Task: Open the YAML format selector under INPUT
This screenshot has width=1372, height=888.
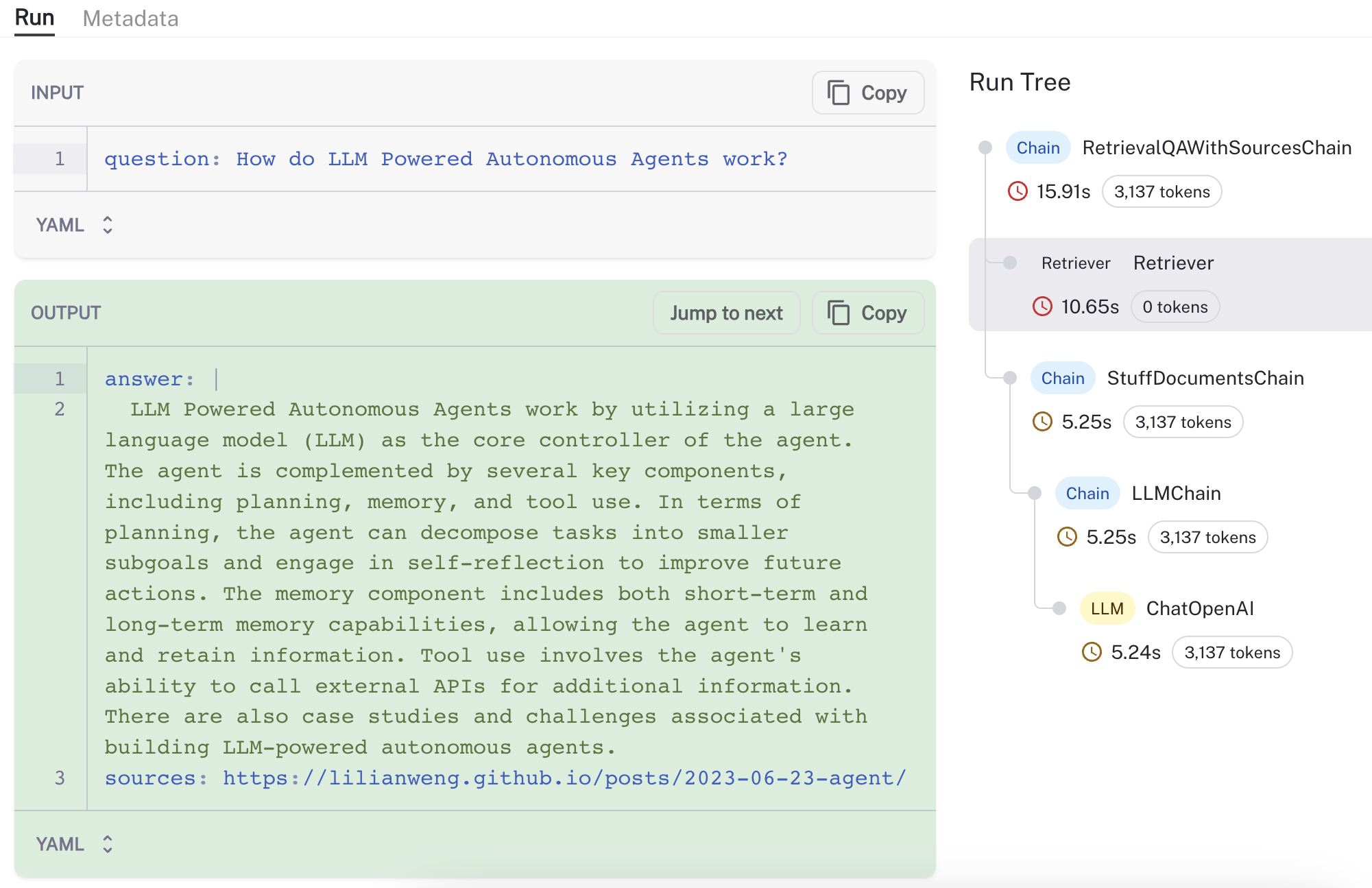Action: coord(74,225)
